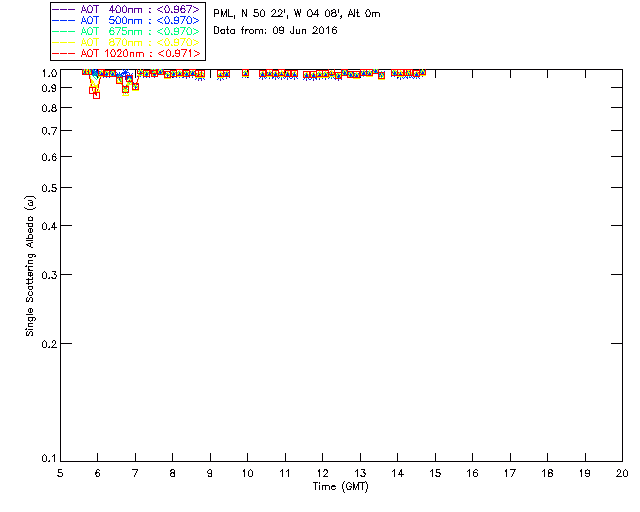The height and width of the screenshot is (512, 640).
Task: Click the 8 label on the time axis
Action: 173,473
